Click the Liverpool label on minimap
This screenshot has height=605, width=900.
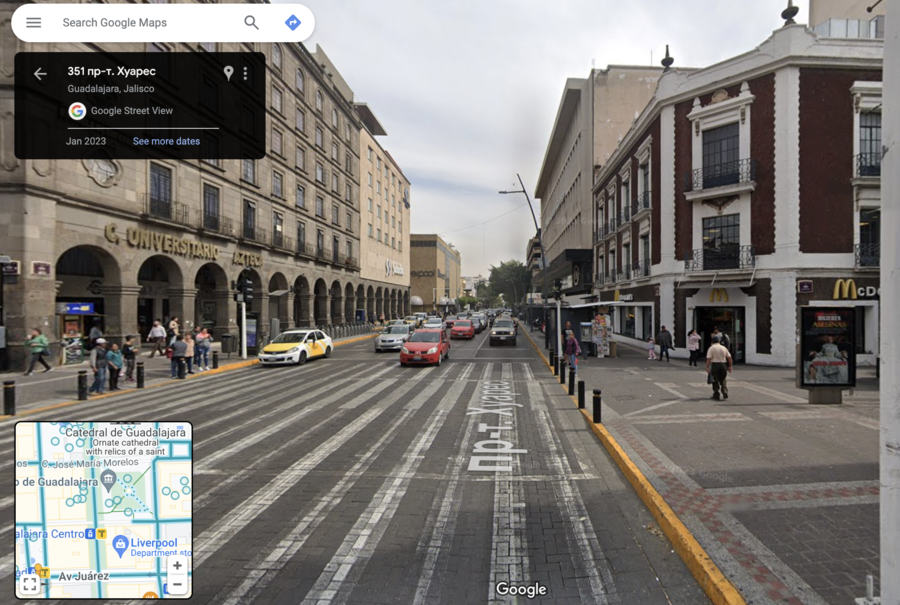pyautogui.click(x=154, y=542)
